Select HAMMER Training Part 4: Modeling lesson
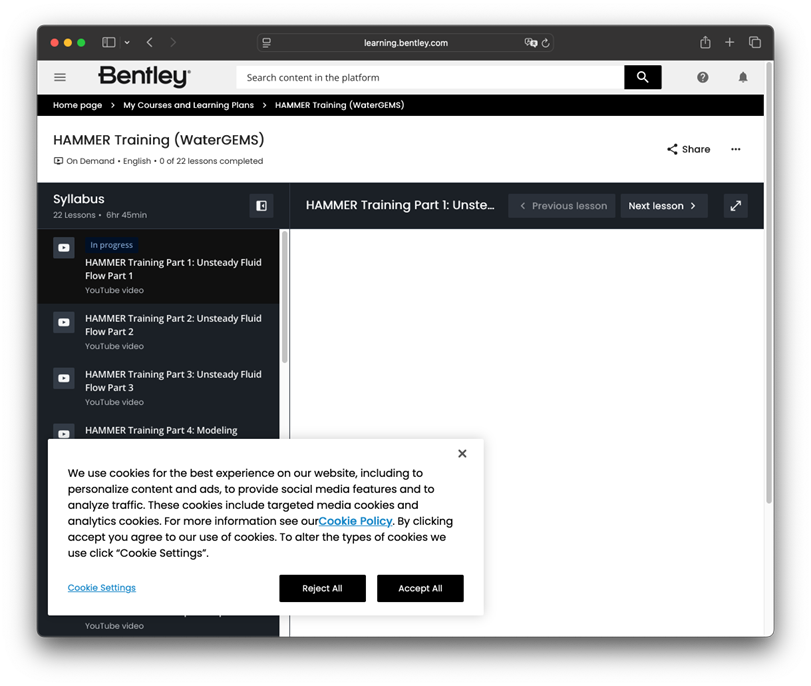Screen dimensions: 811x686 click(x=158, y=428)
